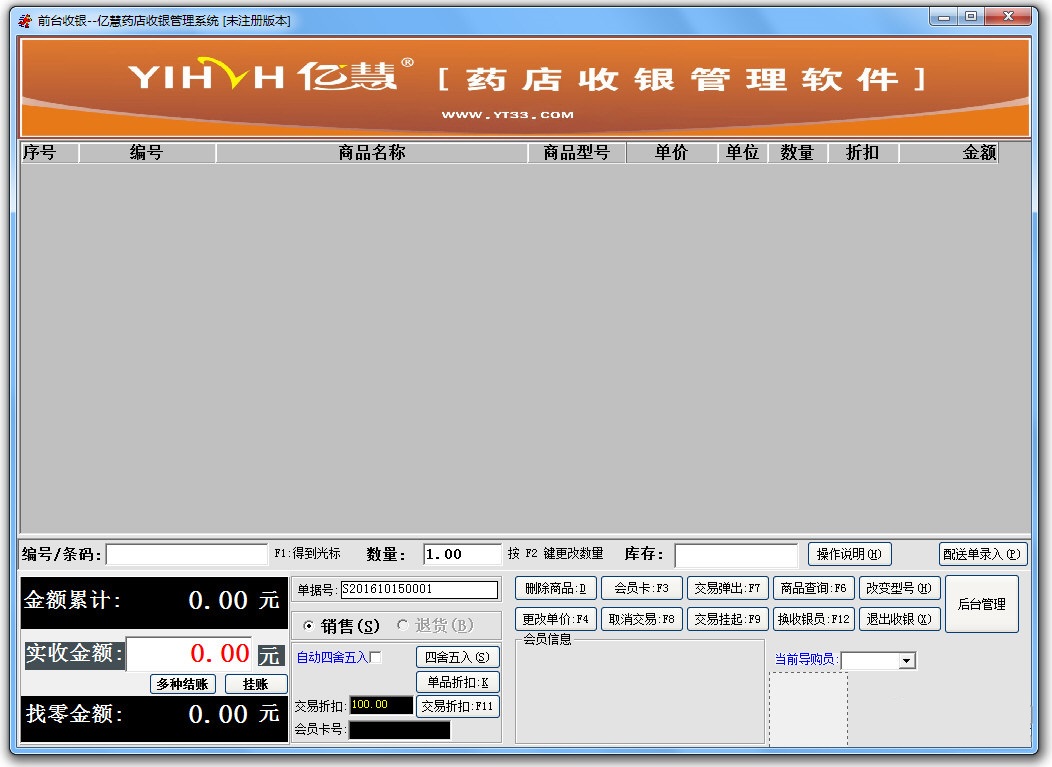The image size is (1052, 767).
Task: Click 交易挂起:F9 button
Action: (727, 619)
